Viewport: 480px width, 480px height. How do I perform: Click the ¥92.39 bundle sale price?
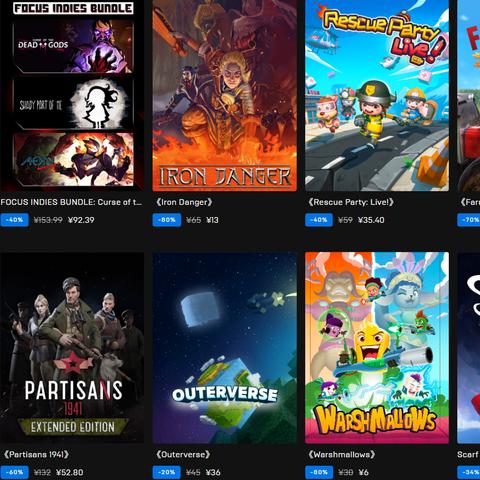81,220
